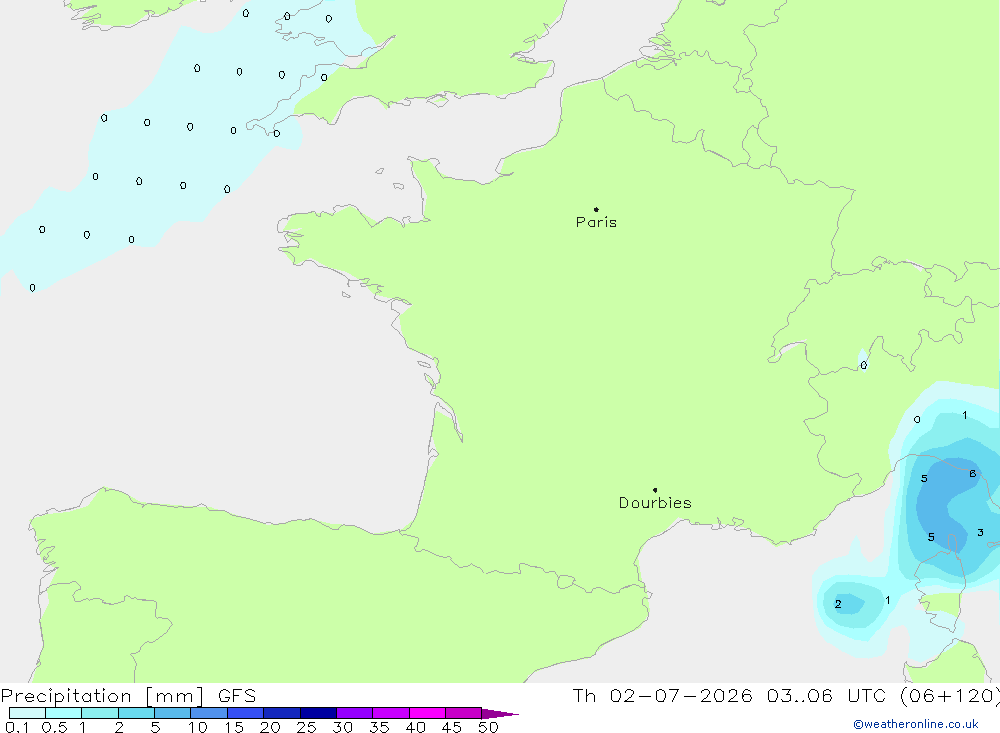Image resolution: width=1000 pixels, height=733 pixels.
Task: Pick the 40–45 mm magenta legend color
Action: pyautogui.click(x=427, y=713)
